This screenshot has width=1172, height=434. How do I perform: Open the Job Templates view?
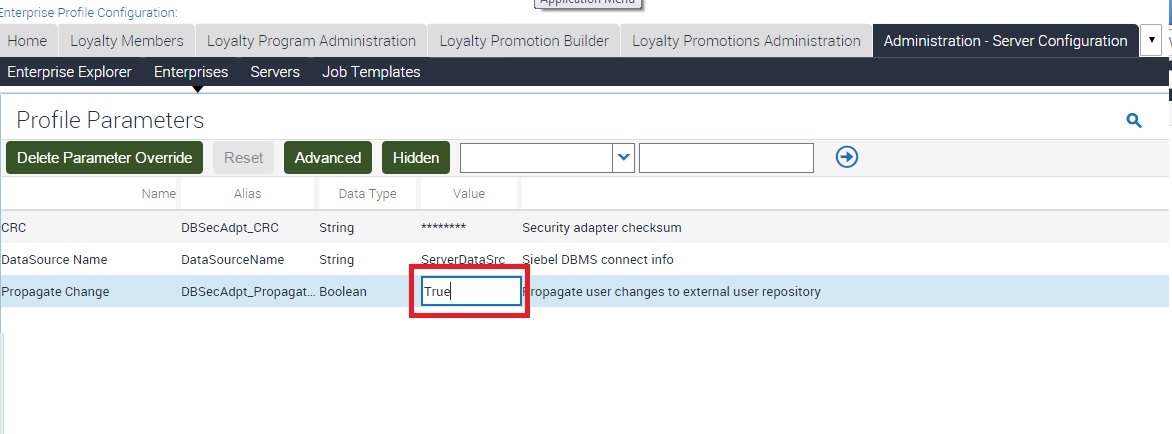coord(371,72)
